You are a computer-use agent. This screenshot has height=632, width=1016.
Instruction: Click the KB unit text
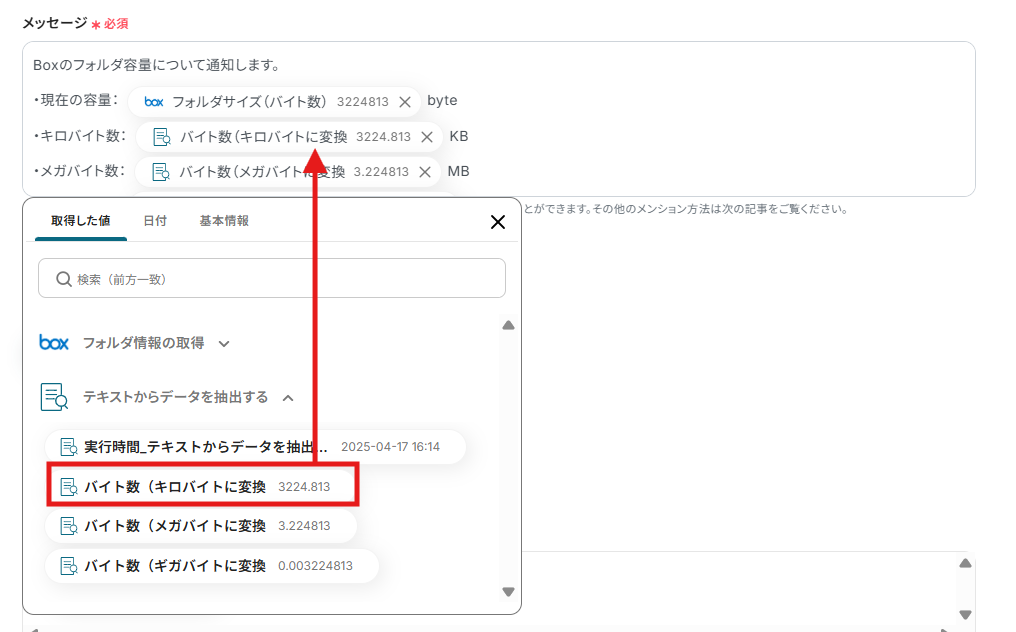tap(459, 136)
